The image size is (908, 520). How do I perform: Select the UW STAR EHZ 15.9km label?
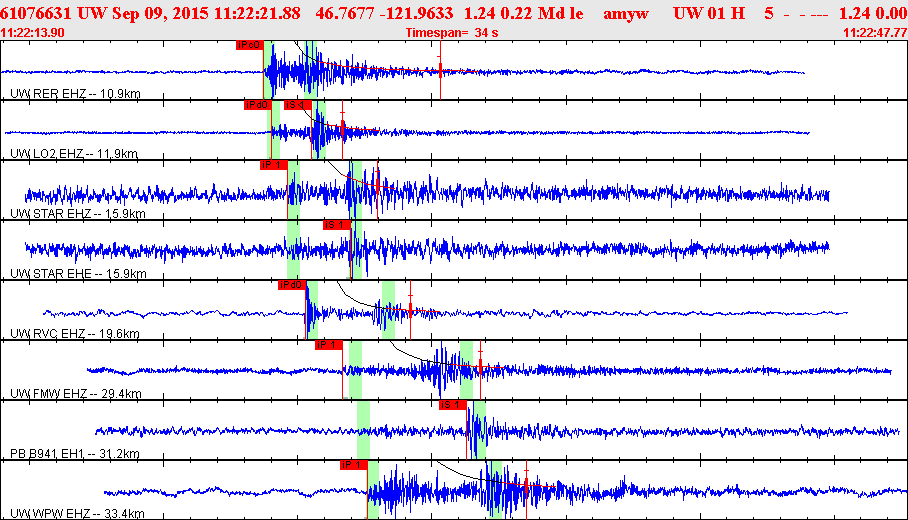coord(78,213)
